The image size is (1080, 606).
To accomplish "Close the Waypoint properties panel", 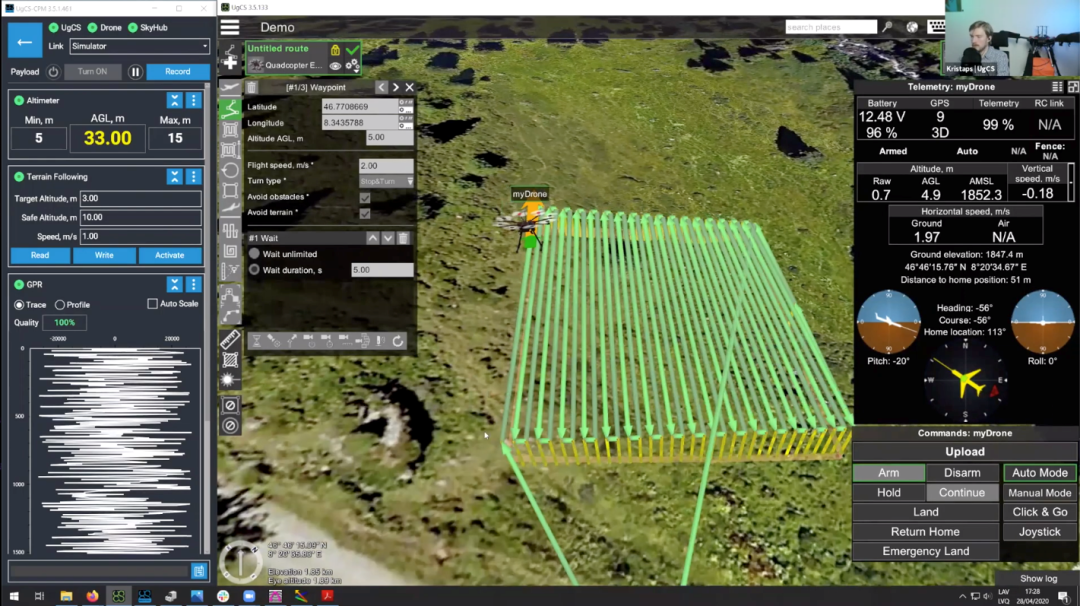I will pyautogui.click(x=410, y=87).
